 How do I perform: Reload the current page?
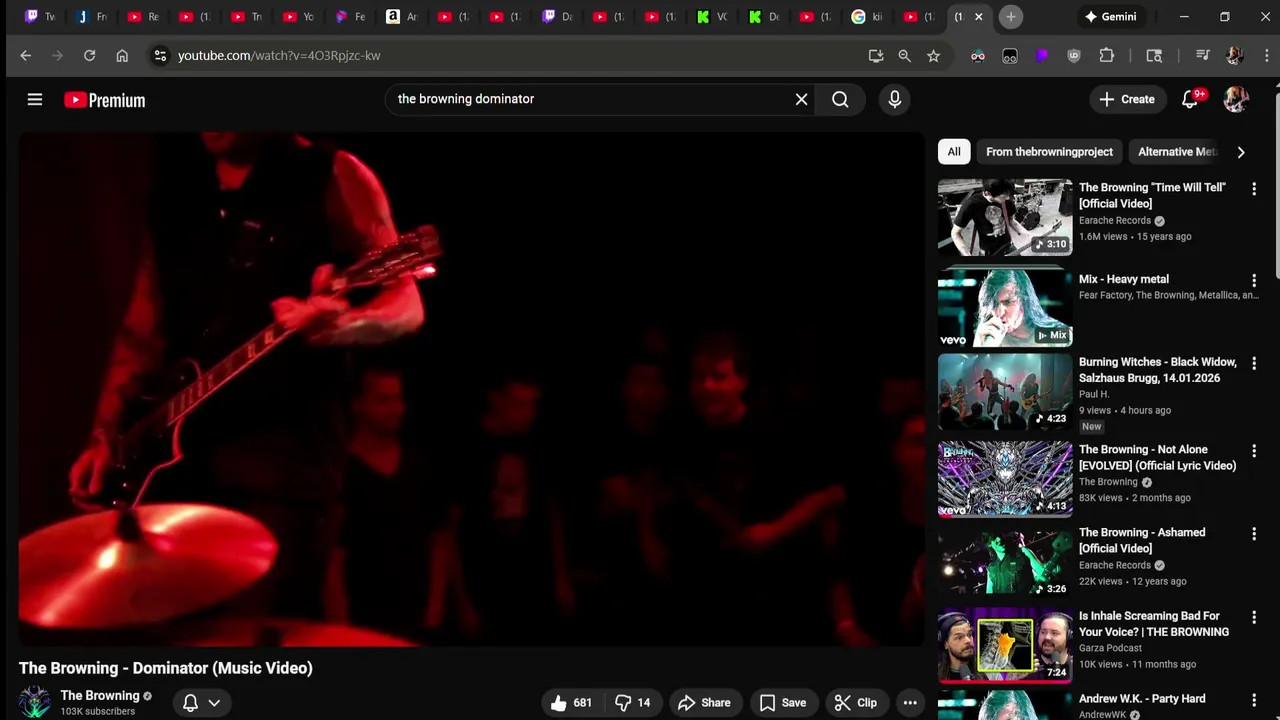click(89, 56)
